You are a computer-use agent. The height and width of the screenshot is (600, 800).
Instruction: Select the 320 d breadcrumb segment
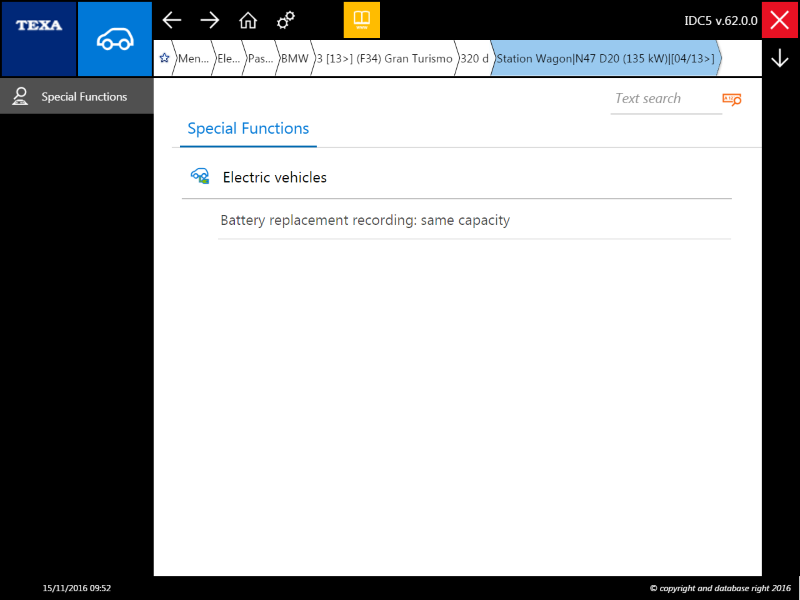(x=474, y=58)
